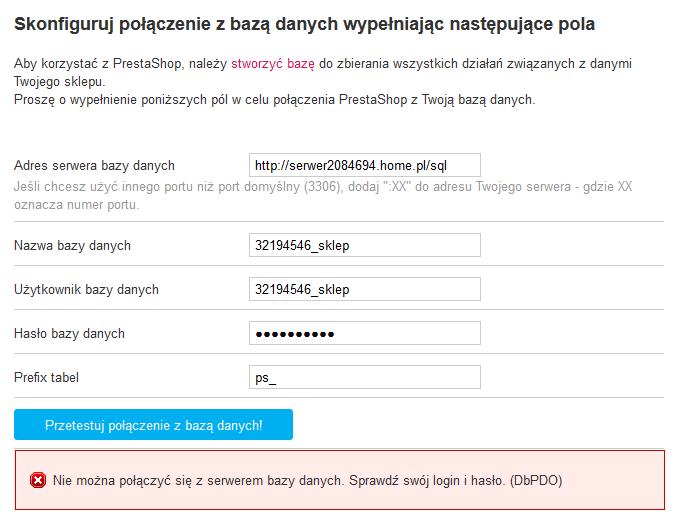Focus the 'Hasło bazy danych' password field
The width and height of the screenshot is (678, 524).
(x=364, y=333)
